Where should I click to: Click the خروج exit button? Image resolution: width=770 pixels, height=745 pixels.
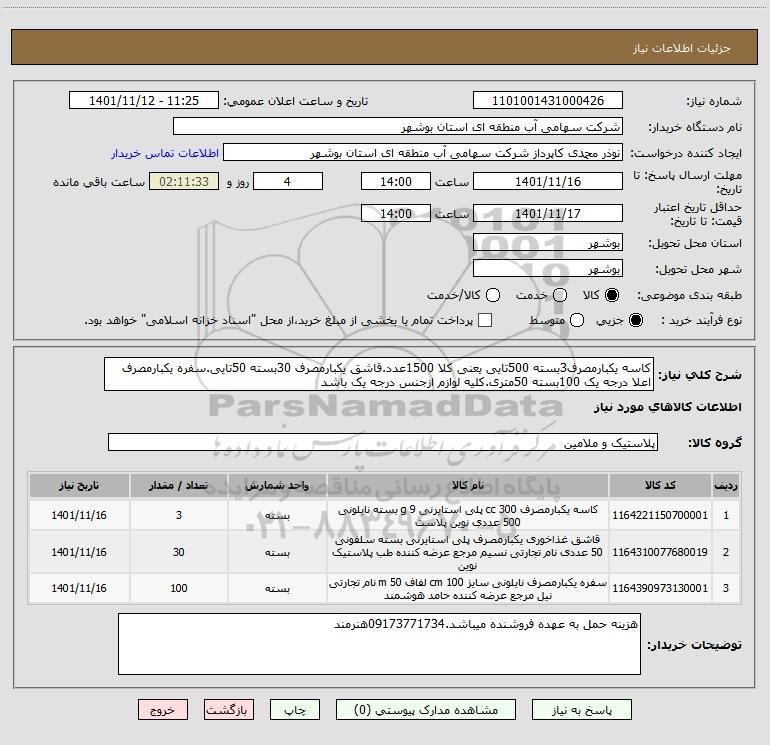tap(163, 710)
